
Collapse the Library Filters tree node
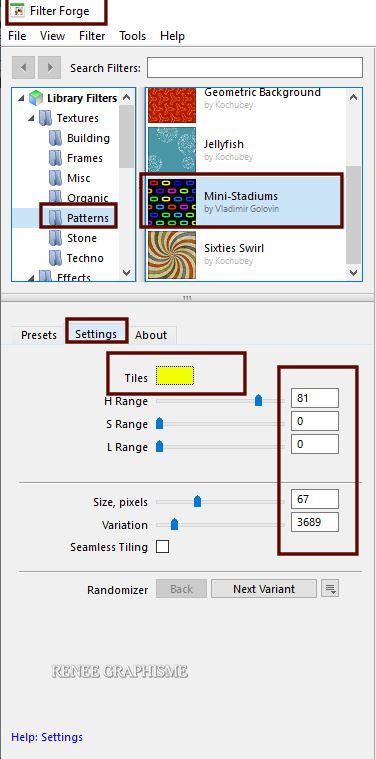21,99
